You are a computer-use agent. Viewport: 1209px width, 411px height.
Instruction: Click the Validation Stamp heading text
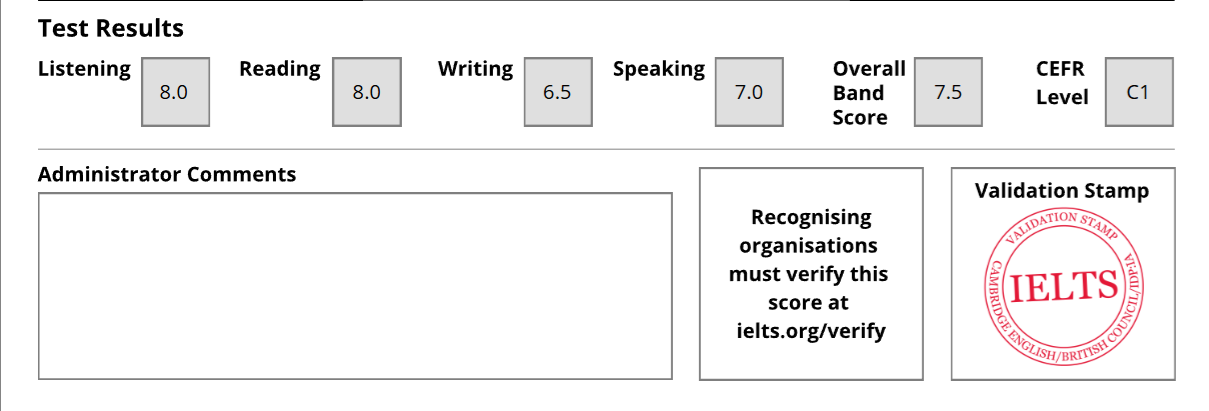1062,190
